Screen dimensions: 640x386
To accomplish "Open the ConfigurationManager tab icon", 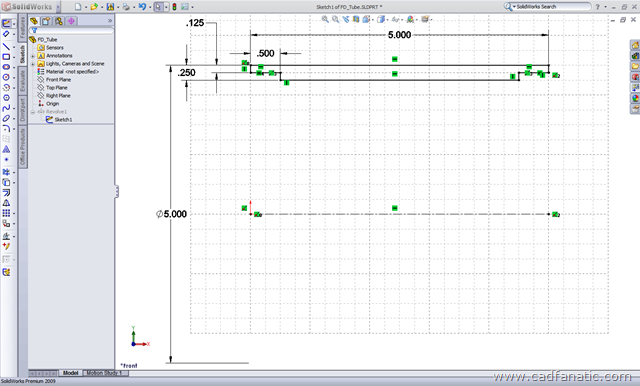I will pos(59,21).
